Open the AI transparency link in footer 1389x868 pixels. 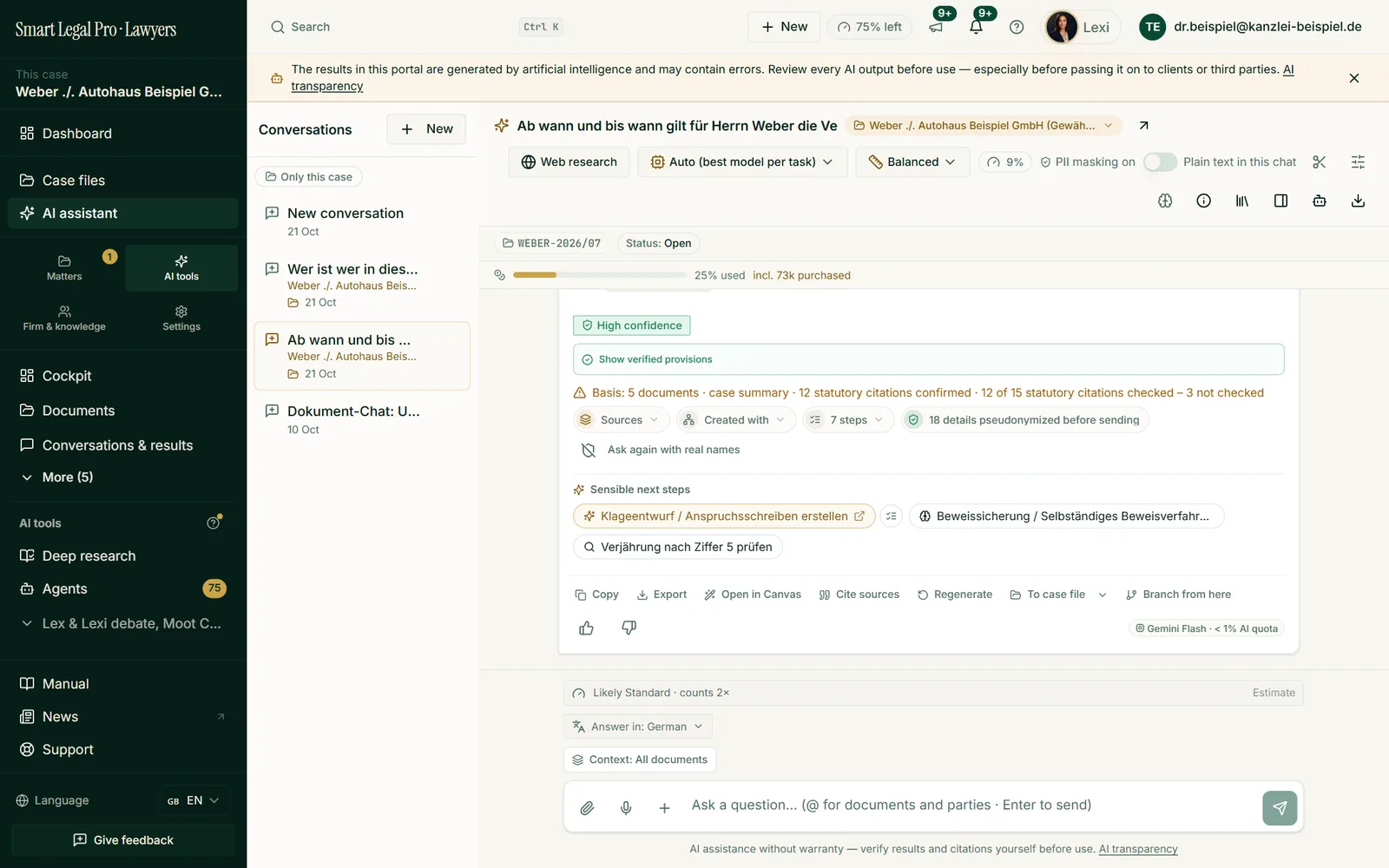(1138, 849)
